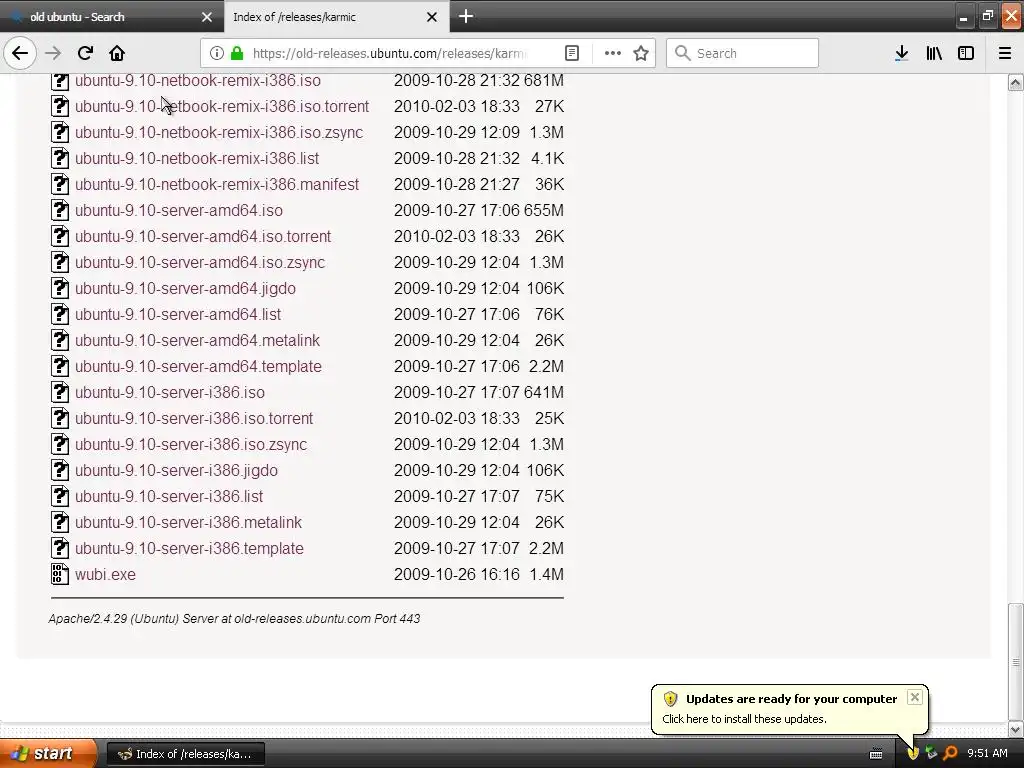Open the page actions three-dots menu

coord(613,53)
